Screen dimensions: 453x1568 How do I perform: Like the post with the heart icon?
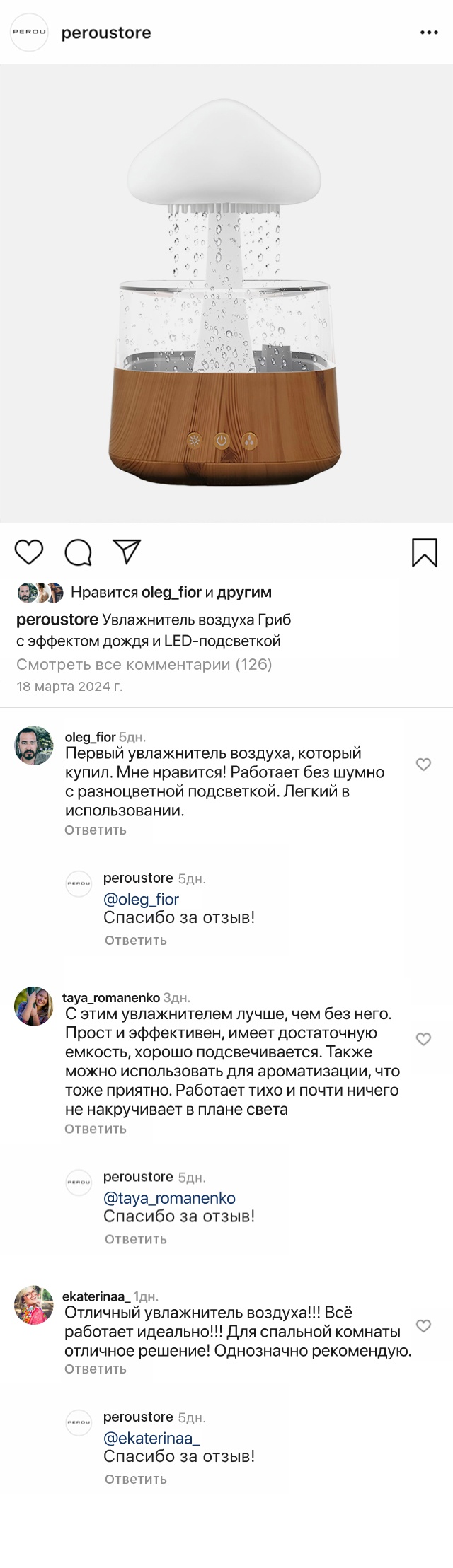click(29, 552)
